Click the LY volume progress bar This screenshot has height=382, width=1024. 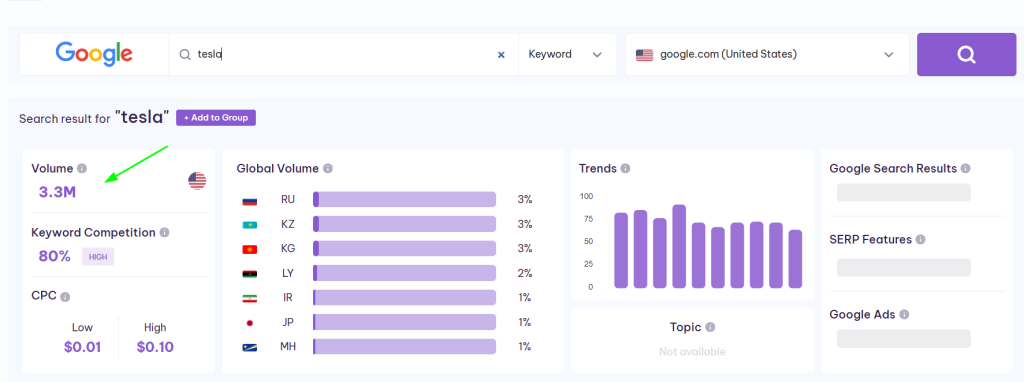tap(404, 273)
